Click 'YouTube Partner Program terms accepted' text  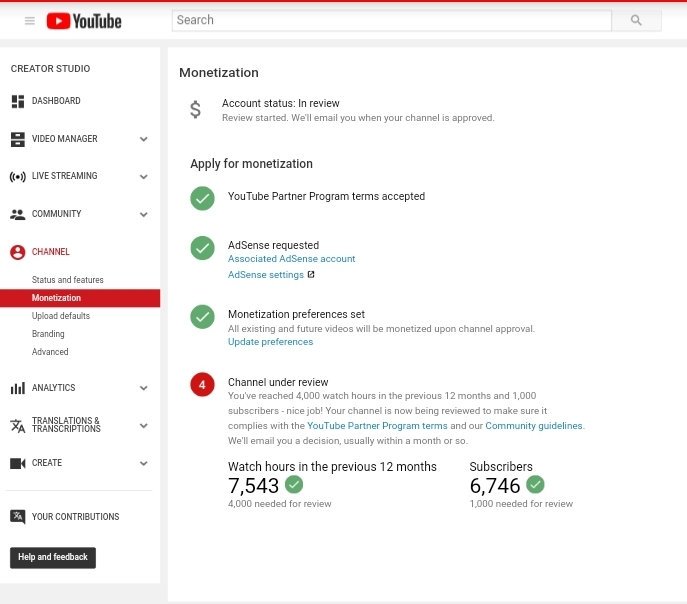pos(326,196)
